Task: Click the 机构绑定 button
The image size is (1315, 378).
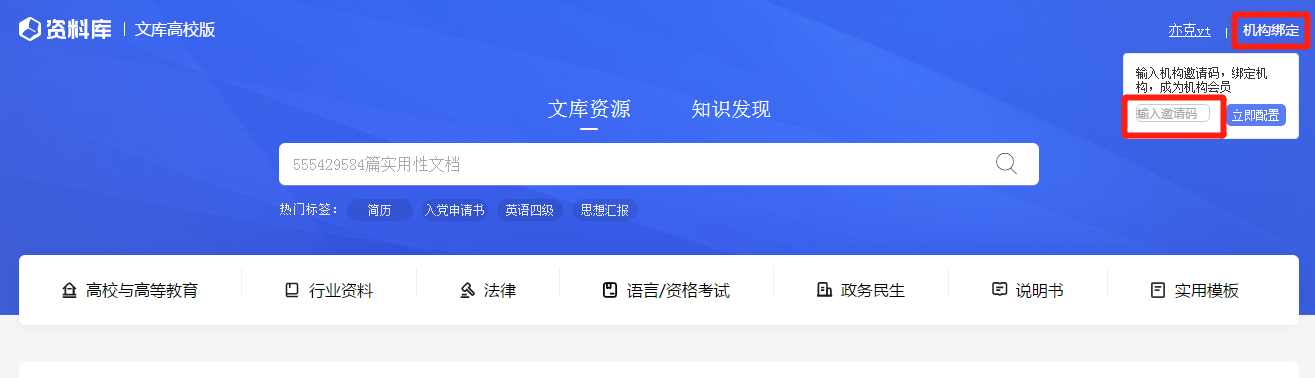Action: click(1271, 30)
